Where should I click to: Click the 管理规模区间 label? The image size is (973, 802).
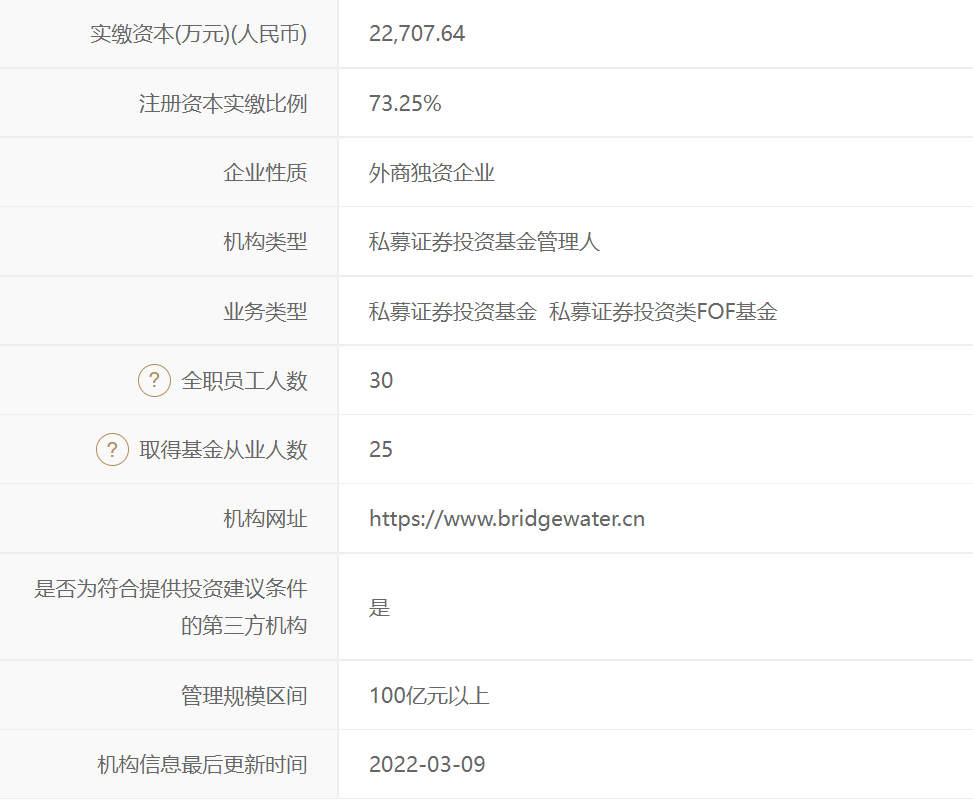244,696
